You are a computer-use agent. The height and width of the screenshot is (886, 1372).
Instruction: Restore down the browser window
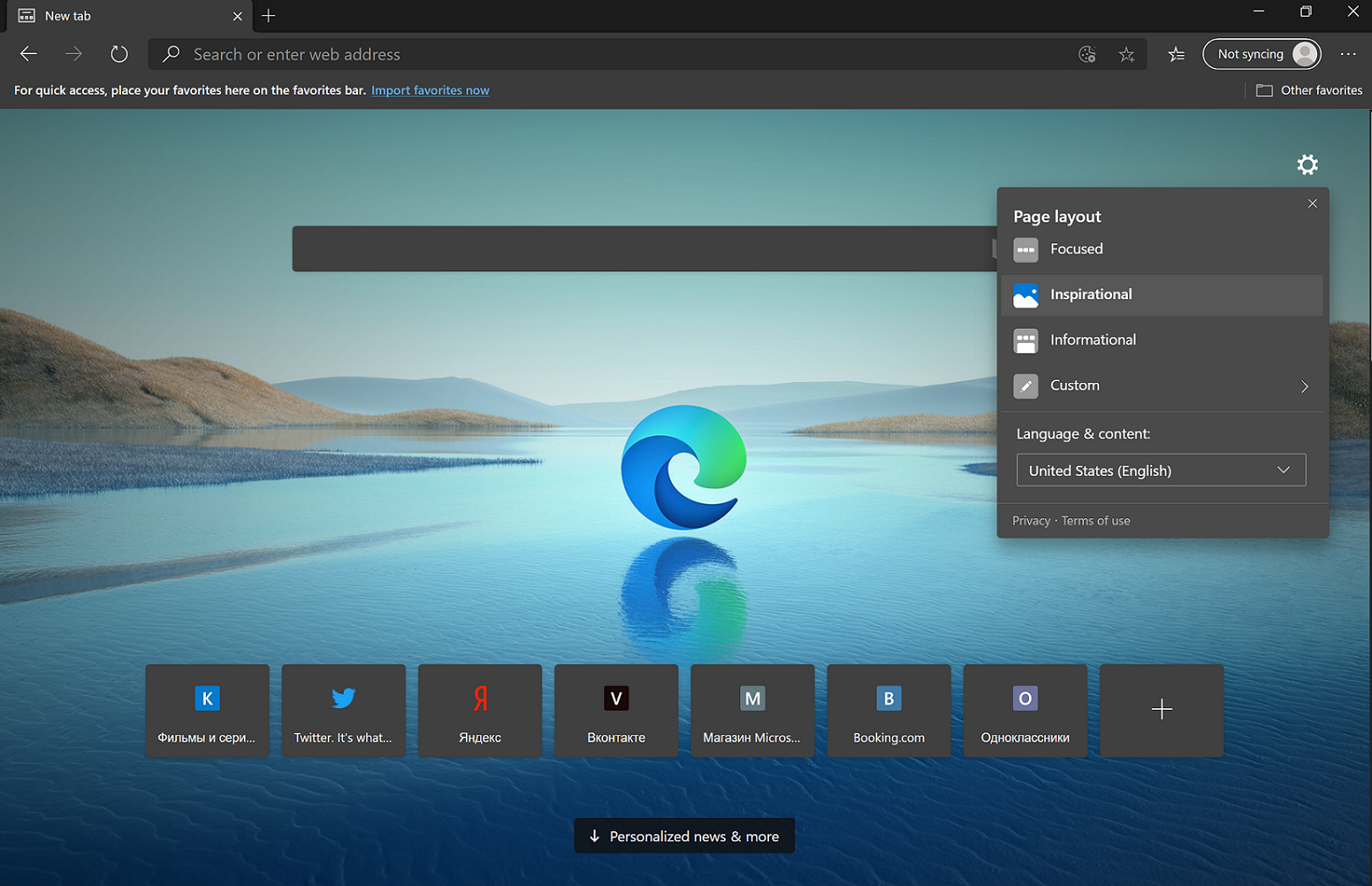click(1306, 12)
